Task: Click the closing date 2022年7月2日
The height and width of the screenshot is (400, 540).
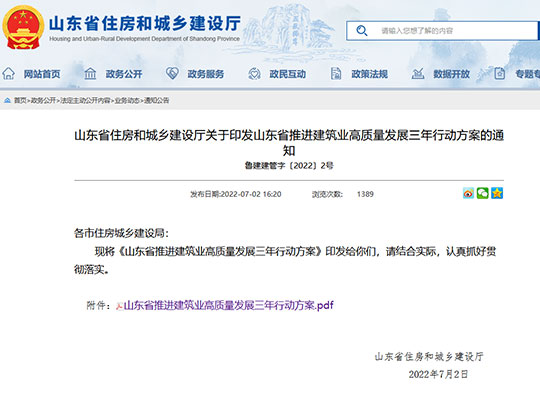Action: click(x=438, y=375)
